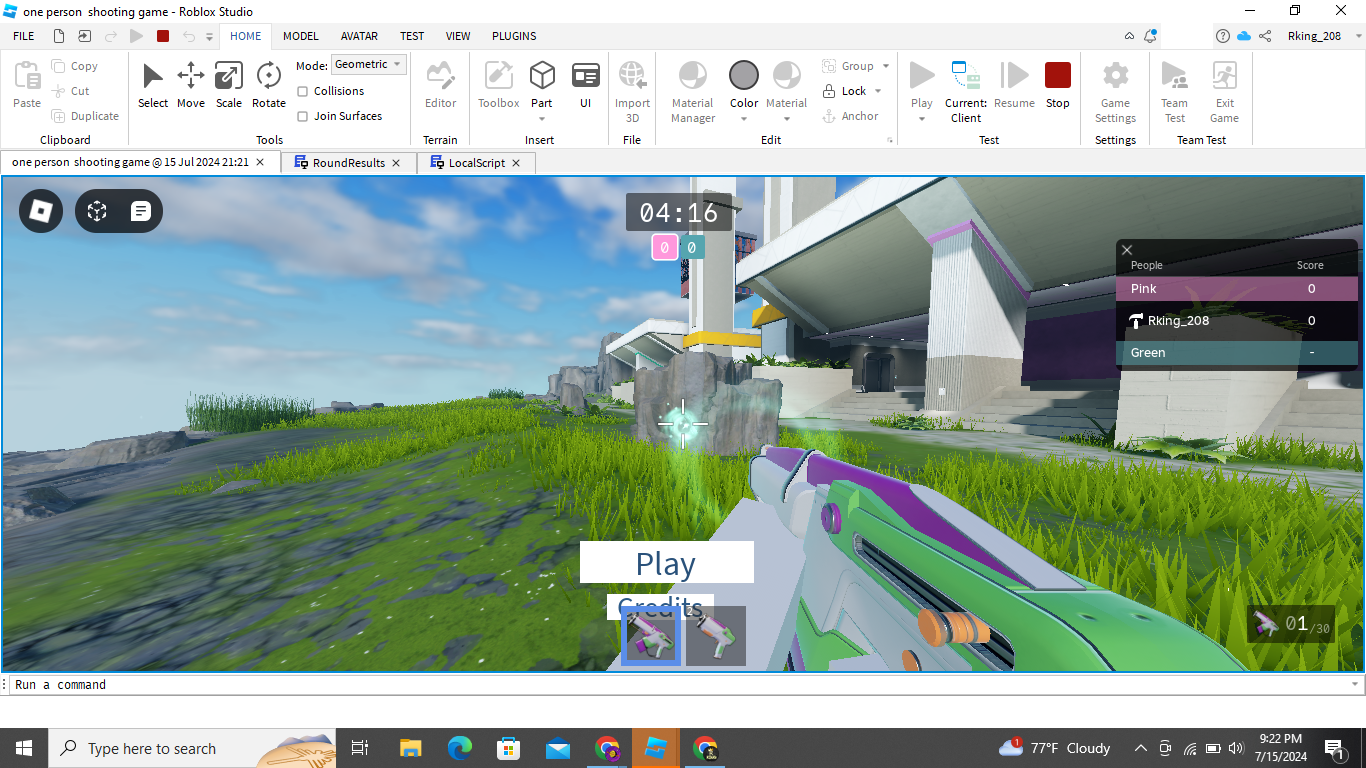Enable Join Surfaces

(x=303, y=116)
